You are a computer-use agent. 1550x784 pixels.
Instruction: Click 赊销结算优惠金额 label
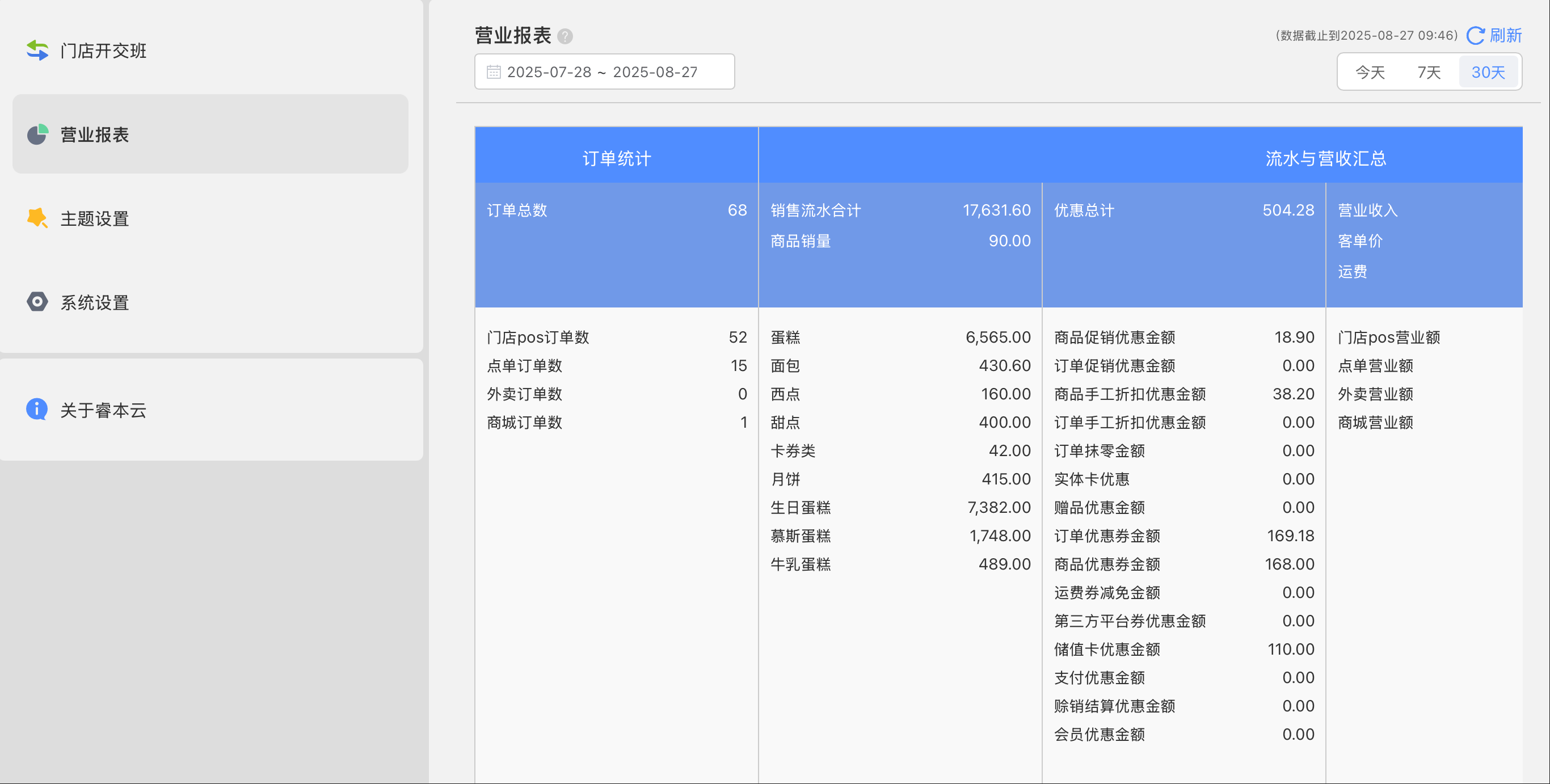click(1114, 705)
